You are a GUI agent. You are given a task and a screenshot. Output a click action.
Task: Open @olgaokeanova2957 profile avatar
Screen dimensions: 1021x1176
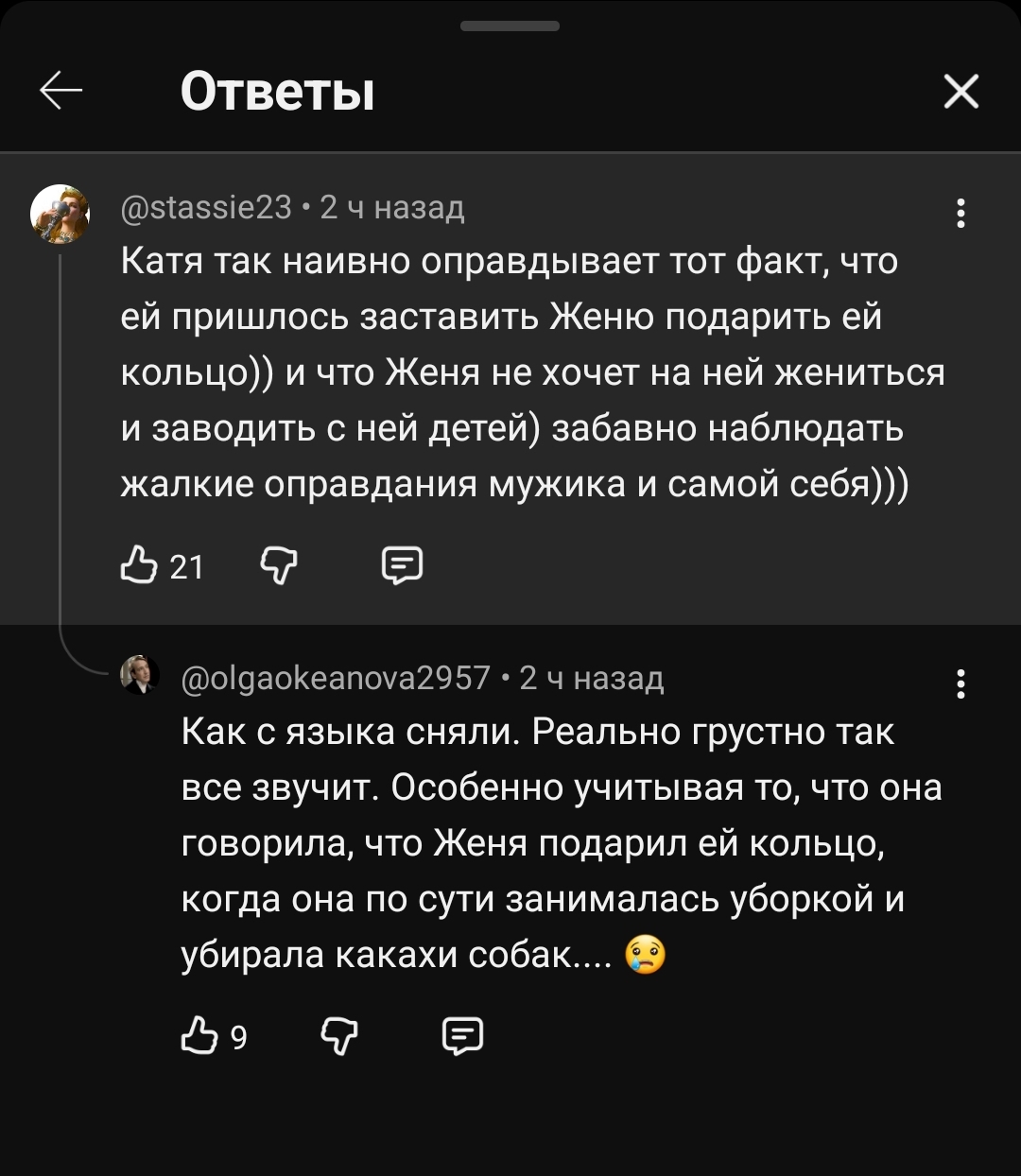coord(139,675)
